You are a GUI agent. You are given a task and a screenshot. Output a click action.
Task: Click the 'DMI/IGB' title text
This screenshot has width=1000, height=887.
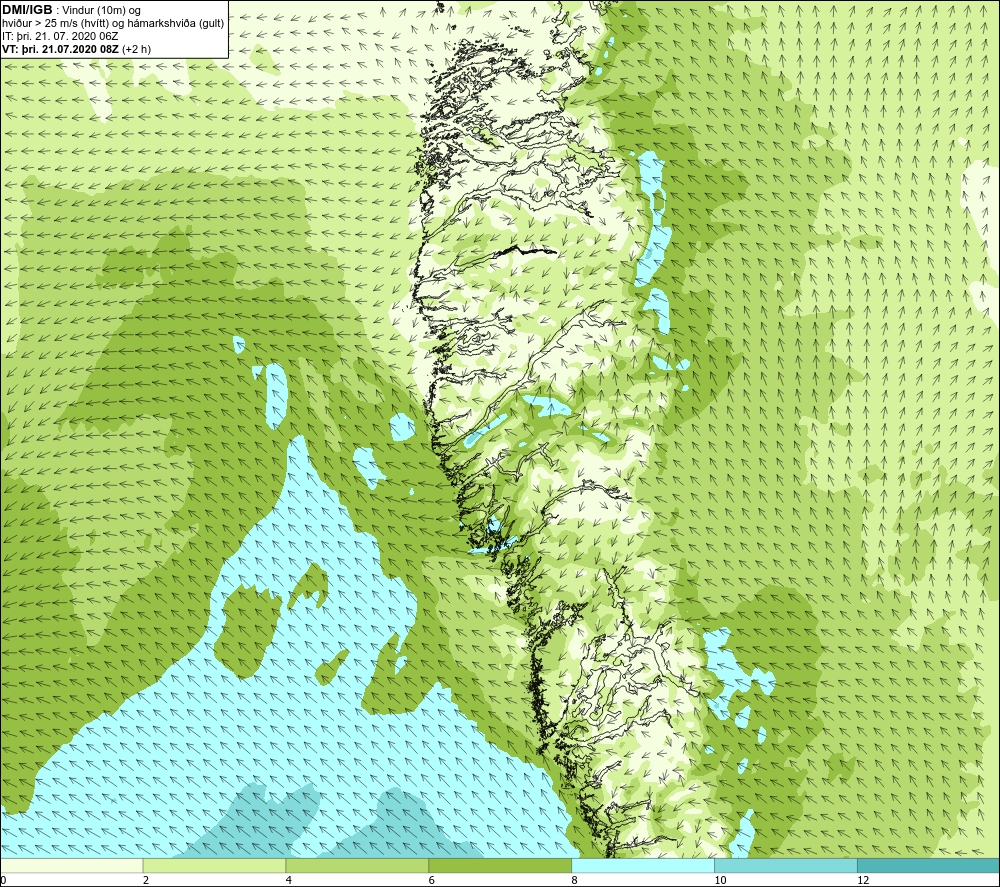[x=27, y=10]
